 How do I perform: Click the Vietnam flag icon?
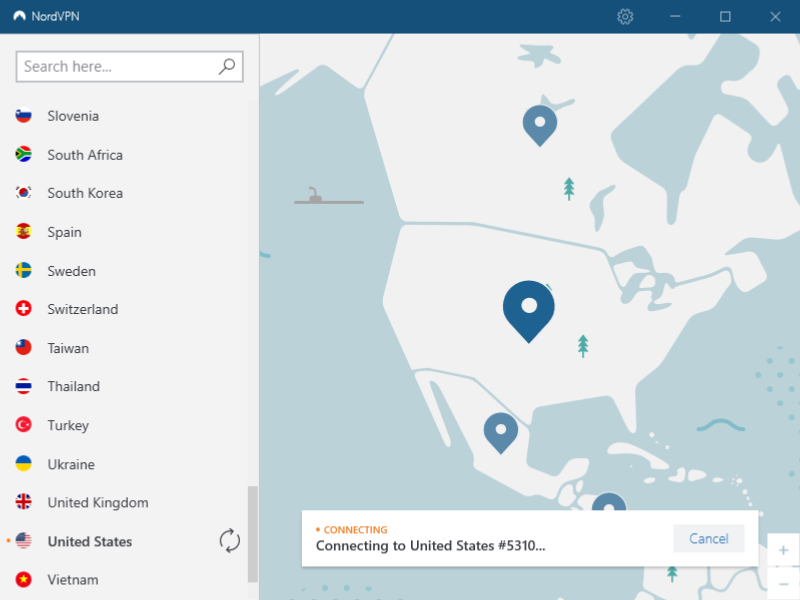click(23, 580)
